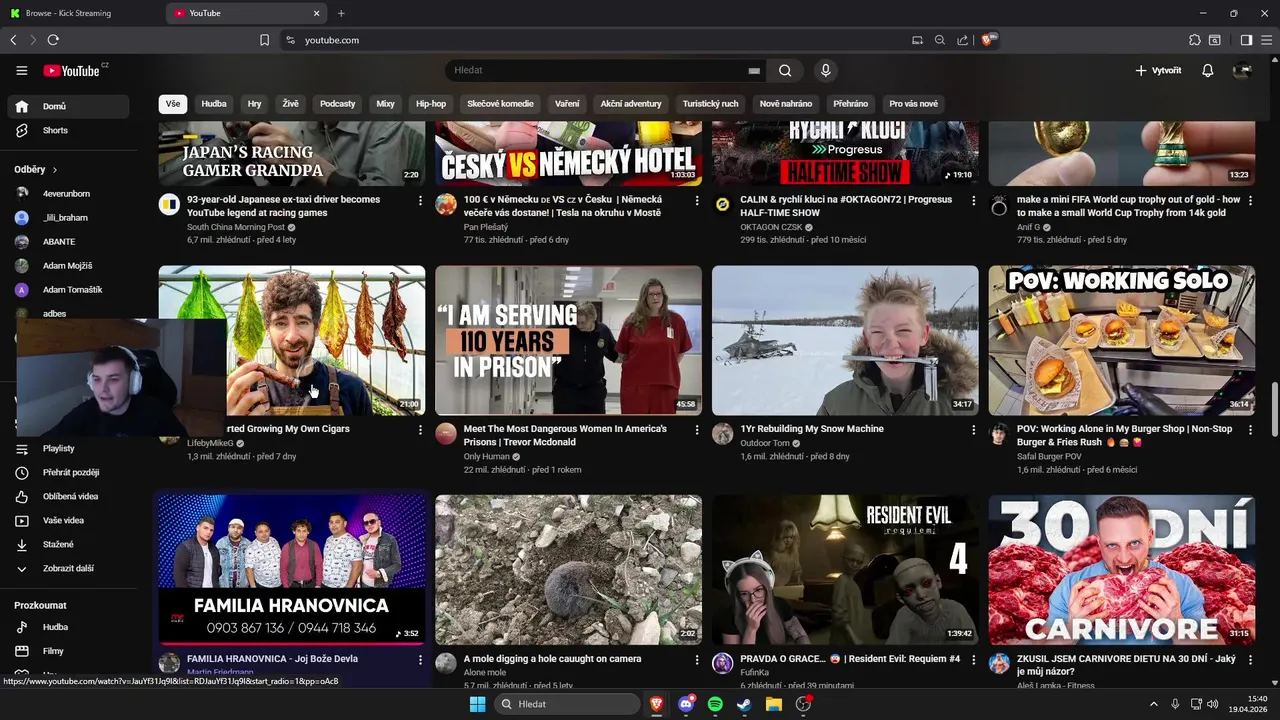The width and height of the screenshot is (1280, 720).
Task: Bookmark this page icon
Action: click(264, 40)
